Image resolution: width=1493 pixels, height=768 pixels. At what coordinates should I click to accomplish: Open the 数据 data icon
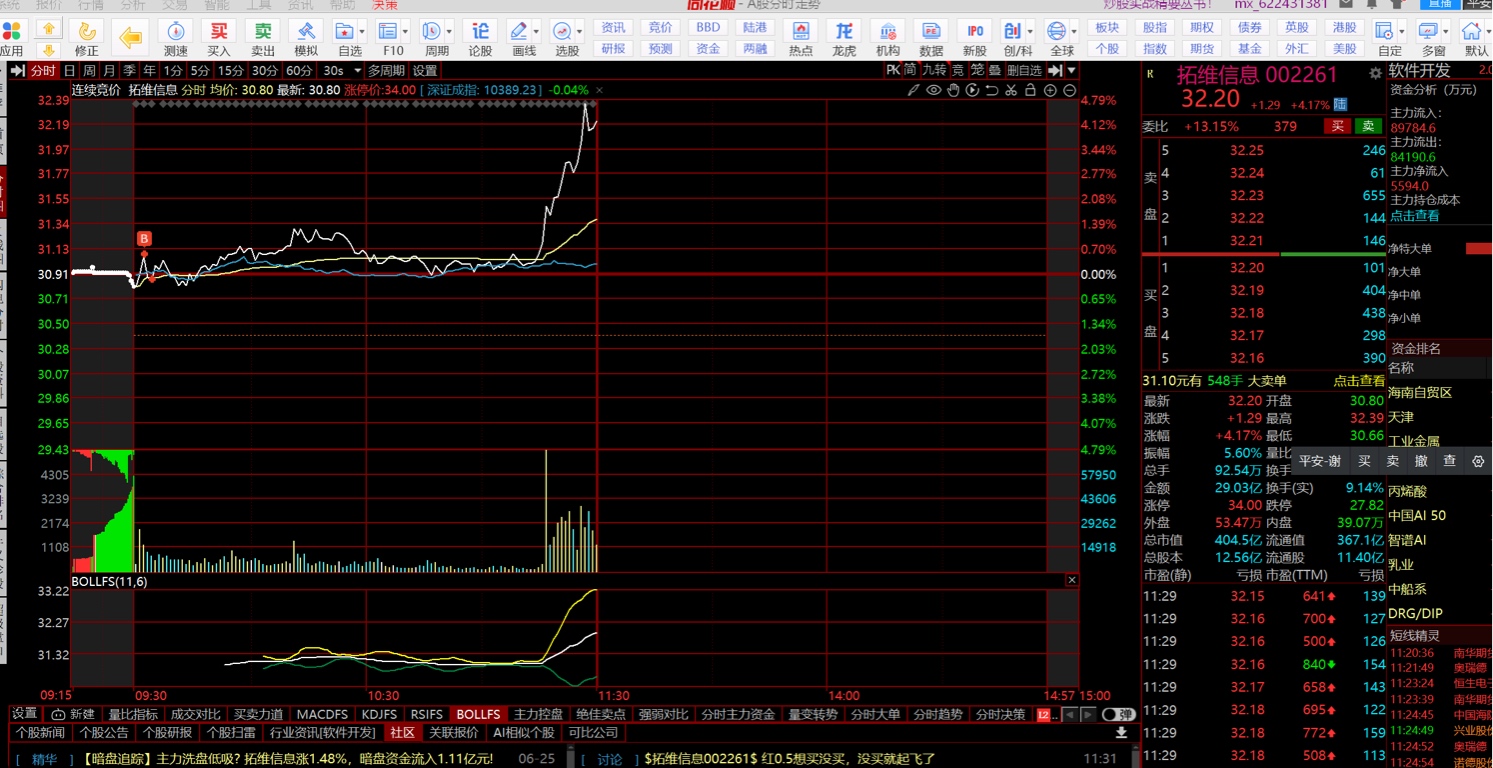(x=931, y=37)
